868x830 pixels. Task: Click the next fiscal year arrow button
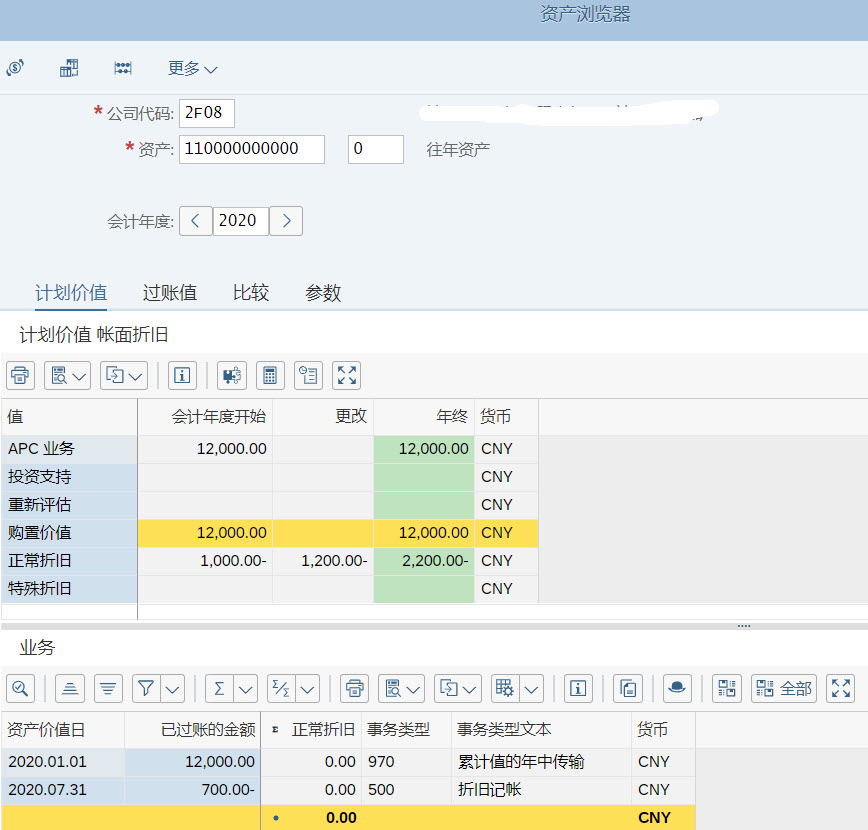pos(286,221)
